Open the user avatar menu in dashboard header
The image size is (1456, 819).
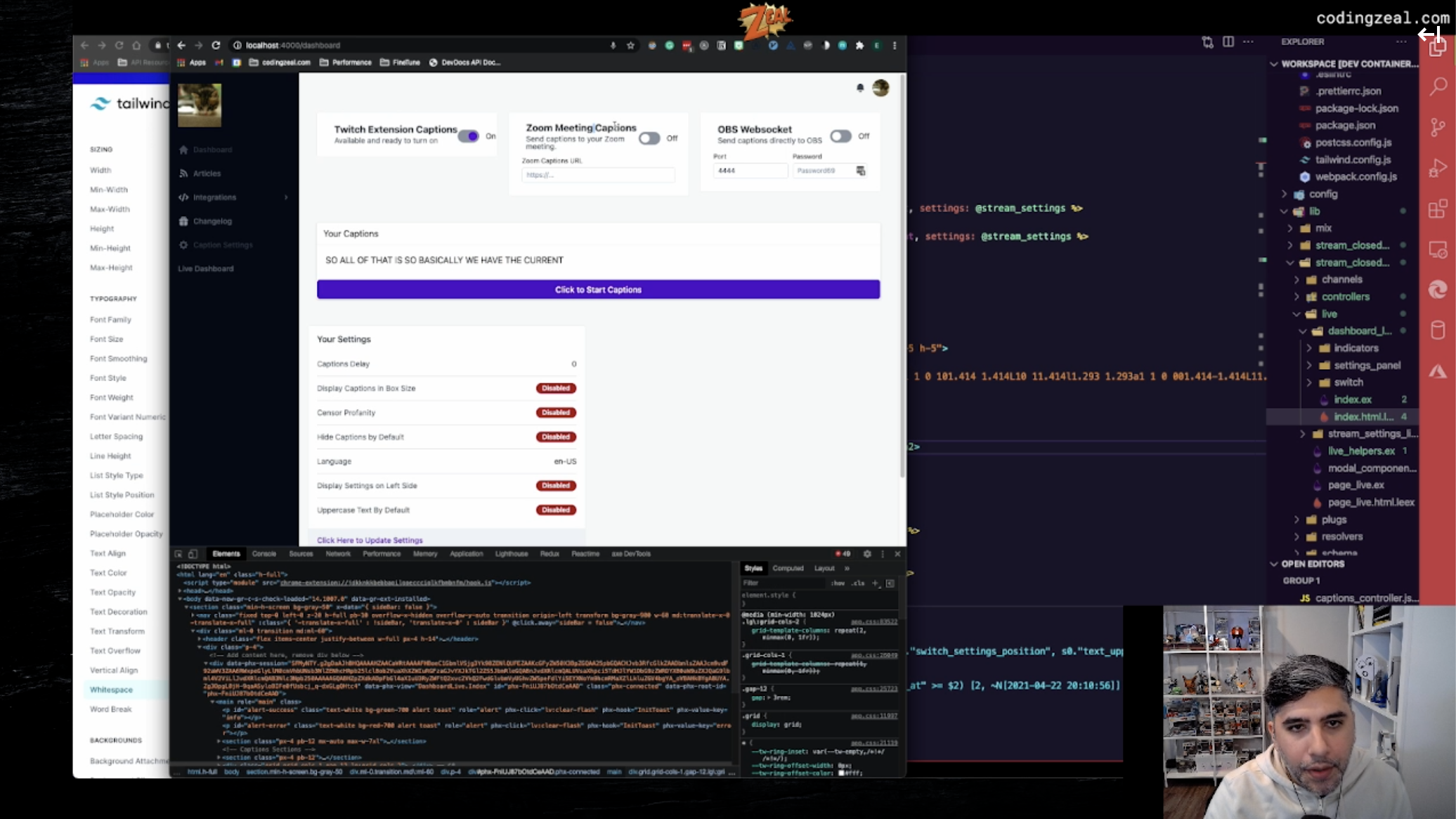click(x=880, y=88)
